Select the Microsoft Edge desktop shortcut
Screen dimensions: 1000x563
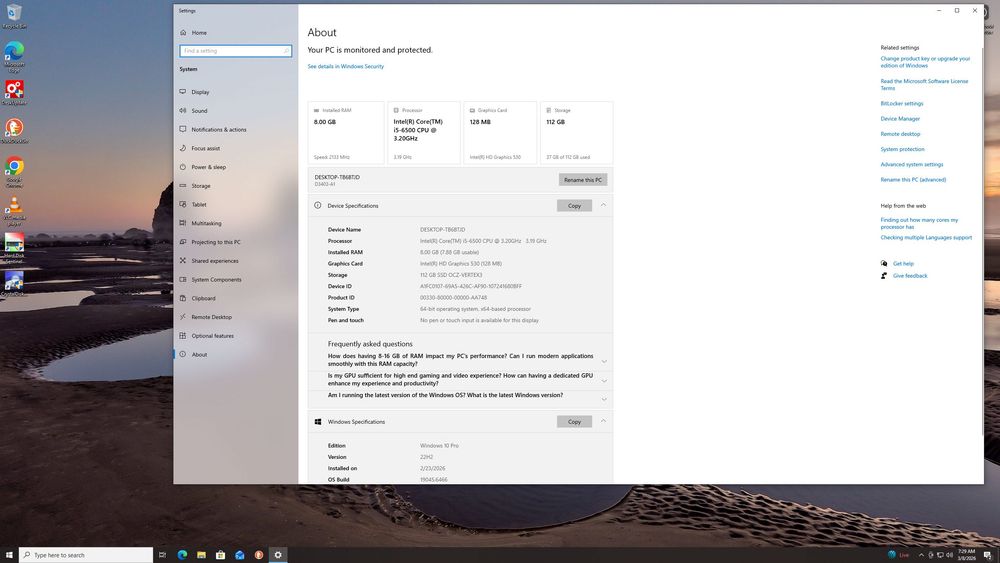[x=14, y=56]
